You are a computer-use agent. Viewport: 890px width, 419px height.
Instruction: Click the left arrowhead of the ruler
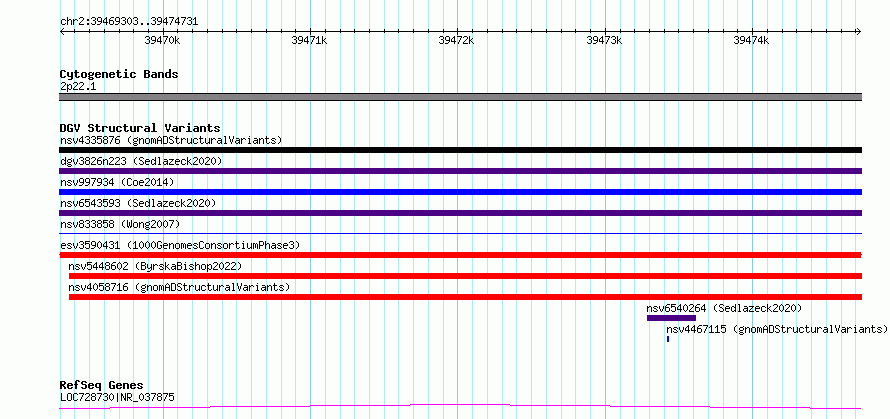pos(62,31)
